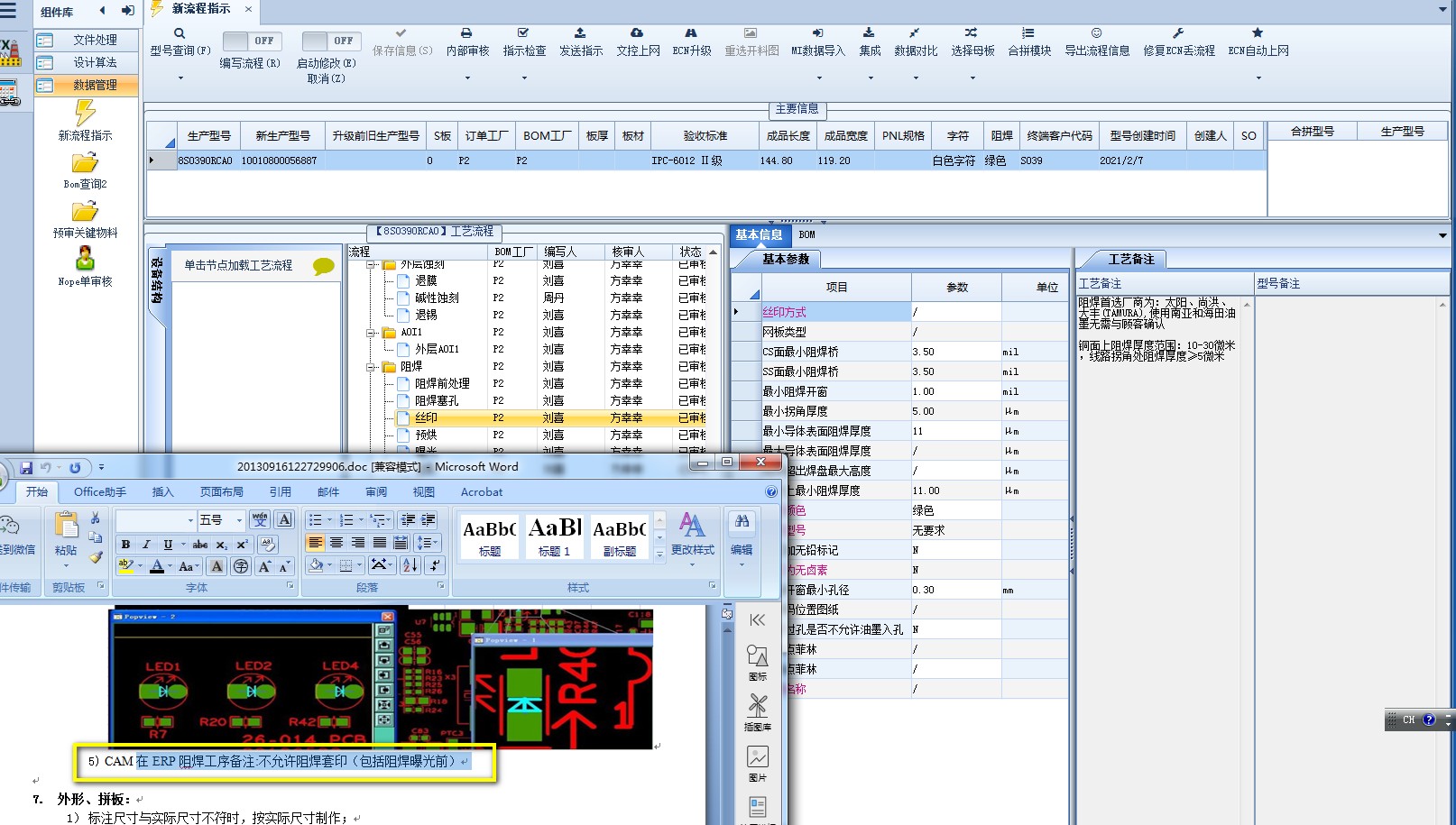Select the 丝印 process tree row

tap(550, 417)
